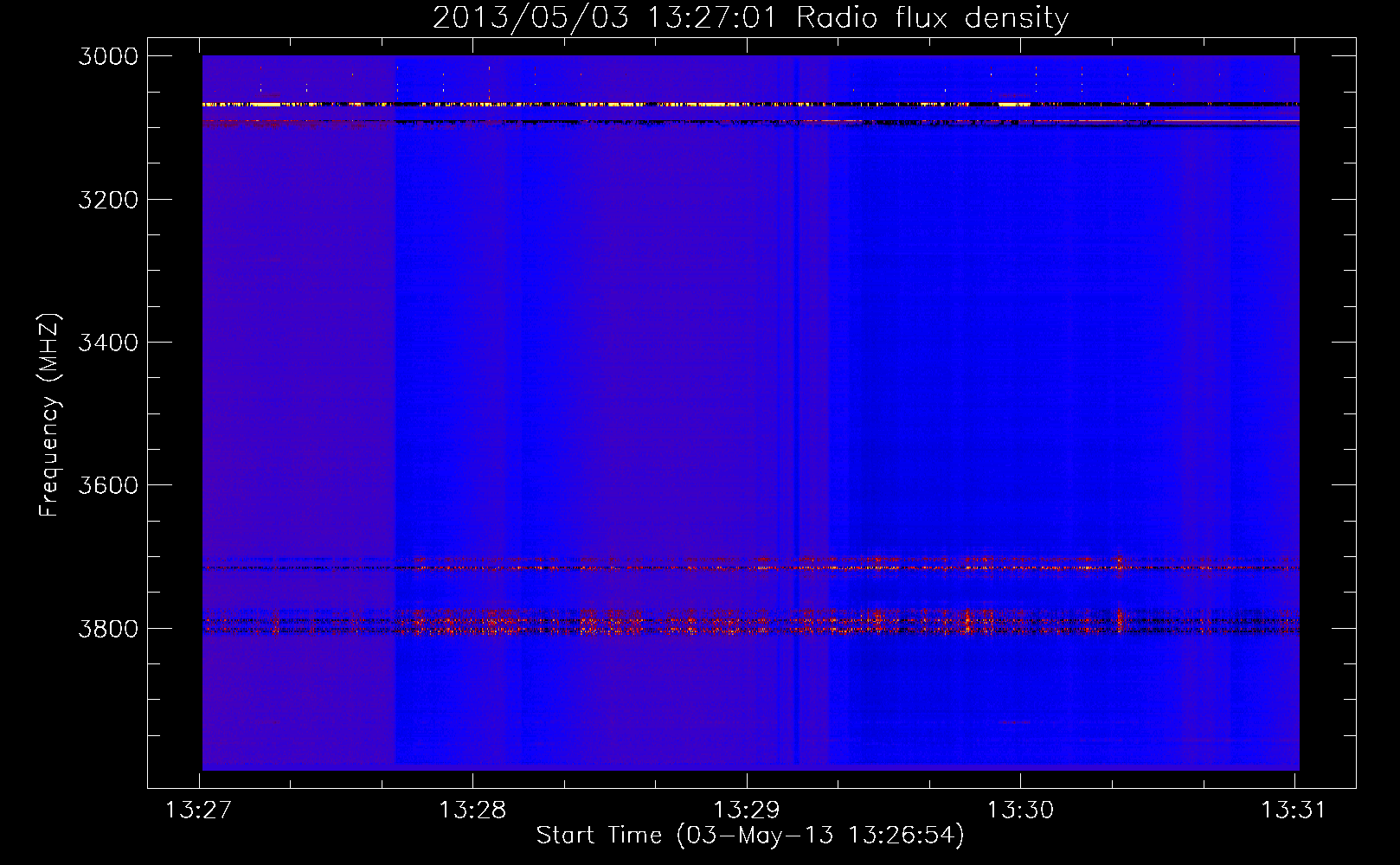Click the 13:28 time tick label
The image size is (1400, 865).
click(x=472, y=811)
